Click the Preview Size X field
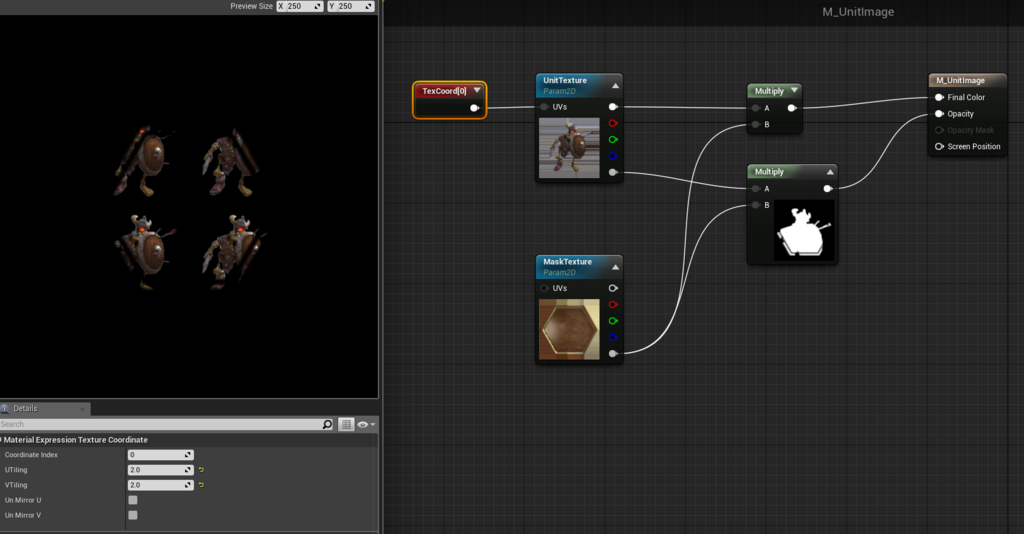The height and width of the screenshot is (534, 1024). [300, 6]
